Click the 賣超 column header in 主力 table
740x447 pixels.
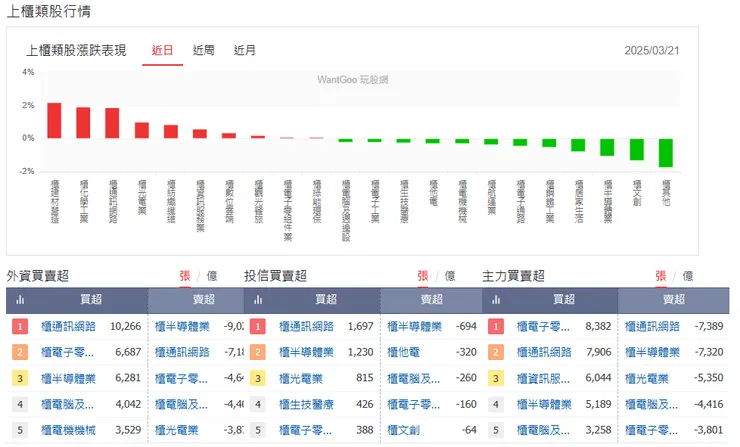pyautogui.click(x=674, y=299)
